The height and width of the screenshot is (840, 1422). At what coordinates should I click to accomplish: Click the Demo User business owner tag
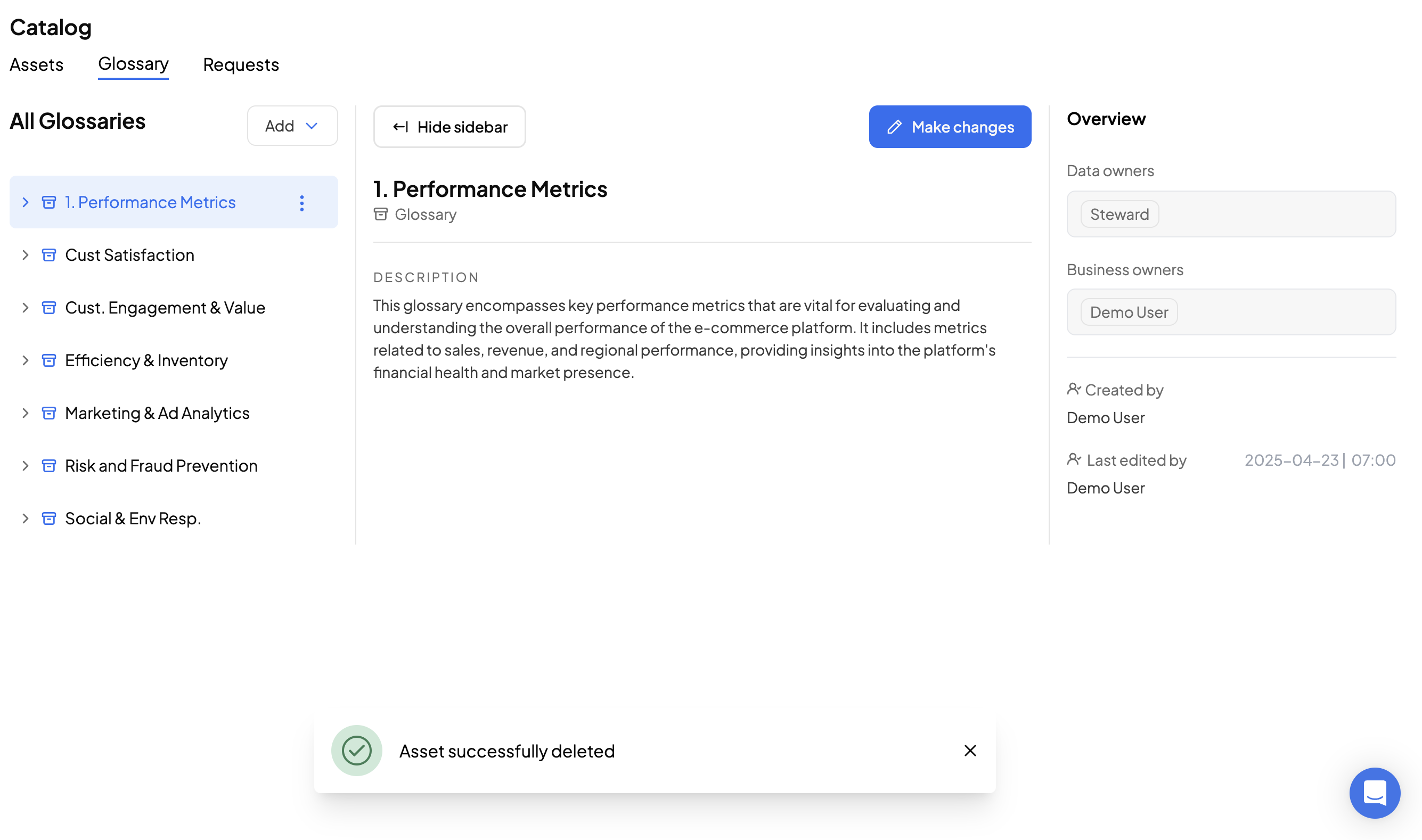click(x=1129, y=312)
